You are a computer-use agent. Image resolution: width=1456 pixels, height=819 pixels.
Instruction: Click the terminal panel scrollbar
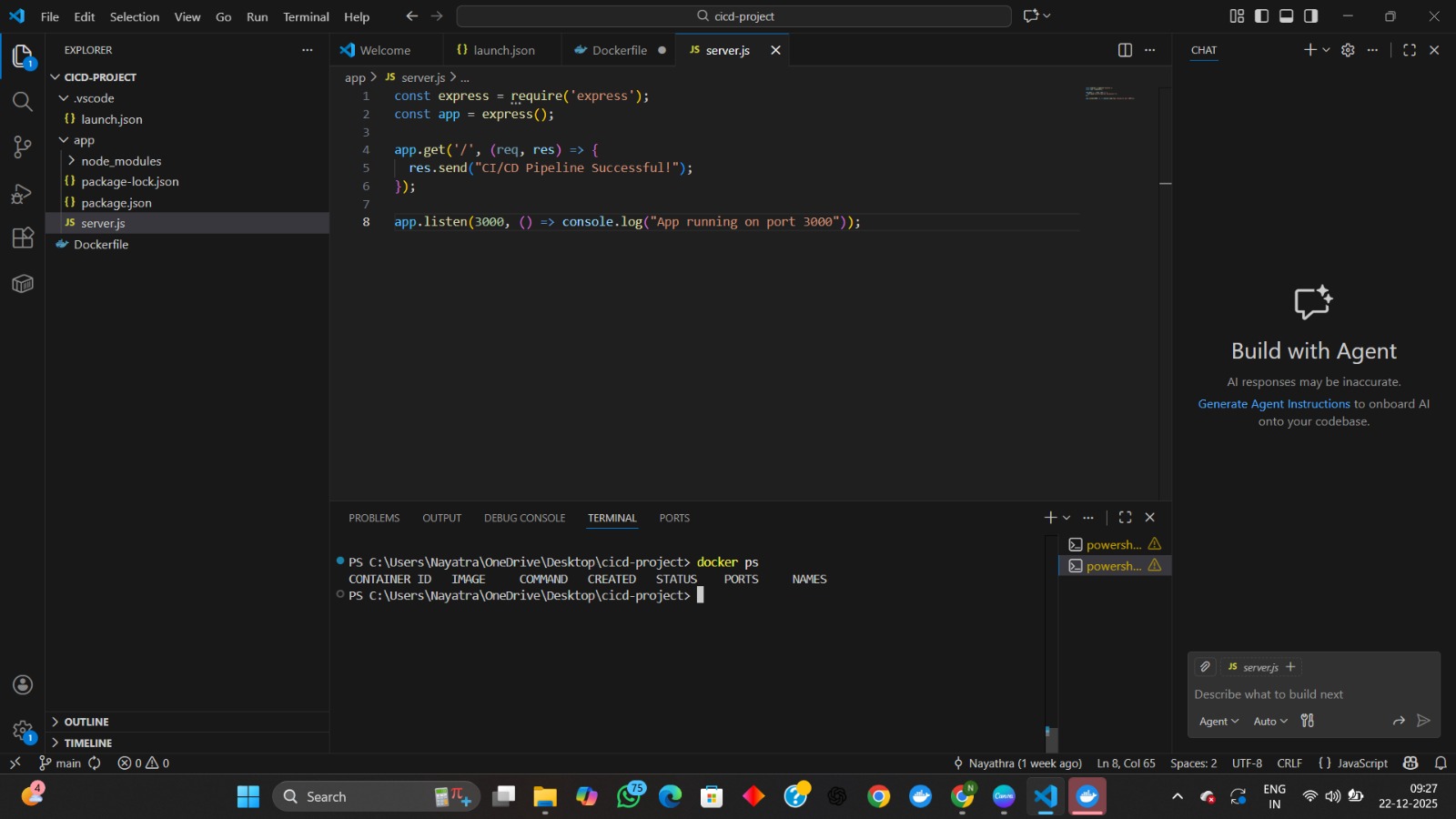click(1052, 738)
